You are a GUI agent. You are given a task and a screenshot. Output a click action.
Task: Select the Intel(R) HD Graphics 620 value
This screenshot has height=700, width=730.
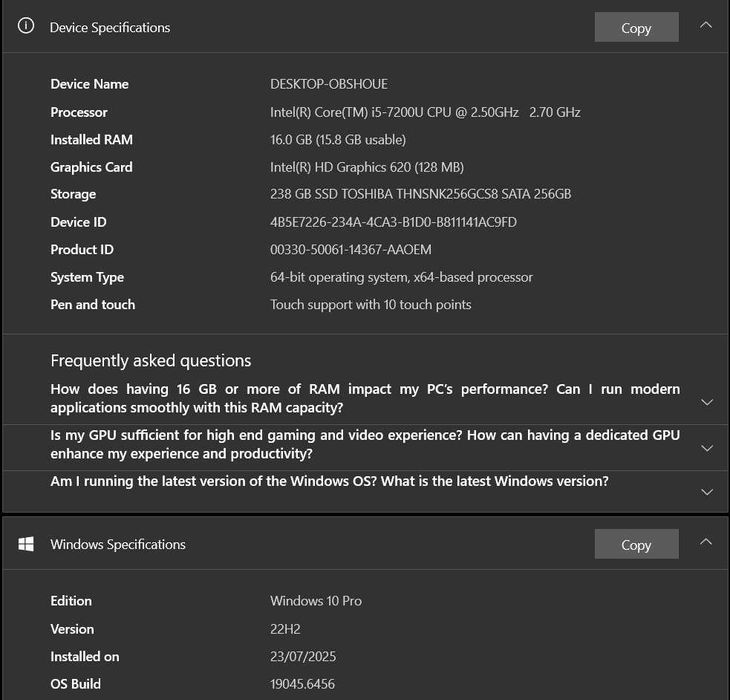point(367,167)
